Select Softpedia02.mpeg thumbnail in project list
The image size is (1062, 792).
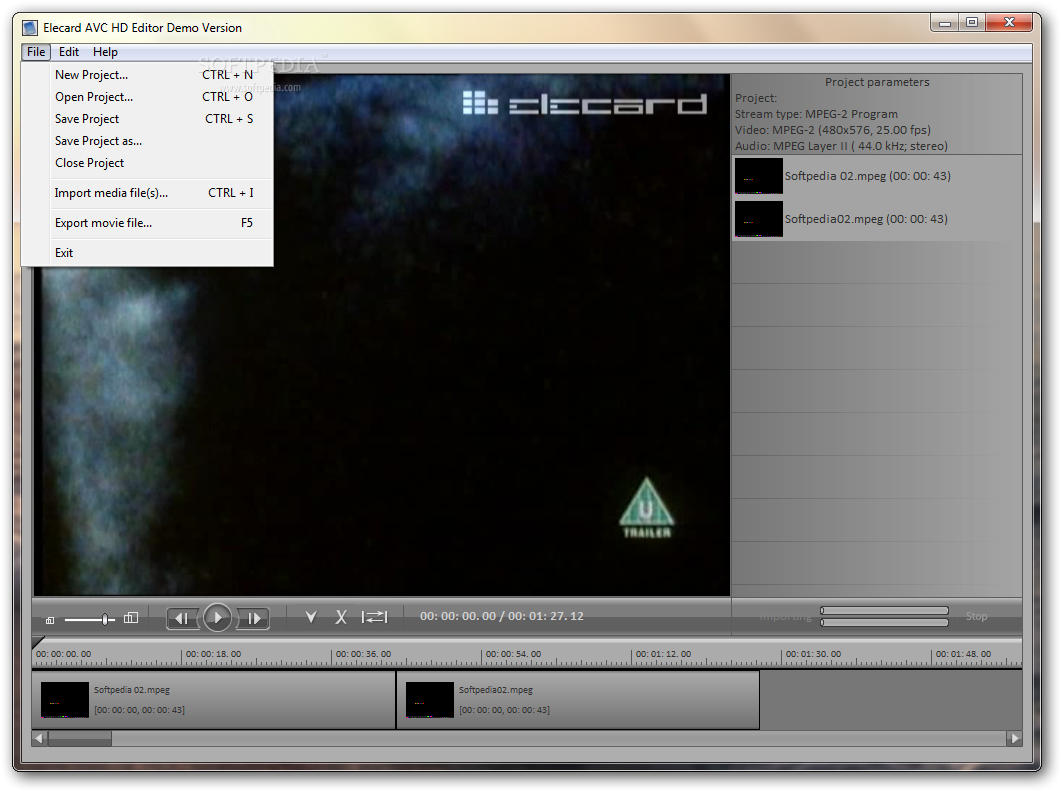tap(759, 219)
